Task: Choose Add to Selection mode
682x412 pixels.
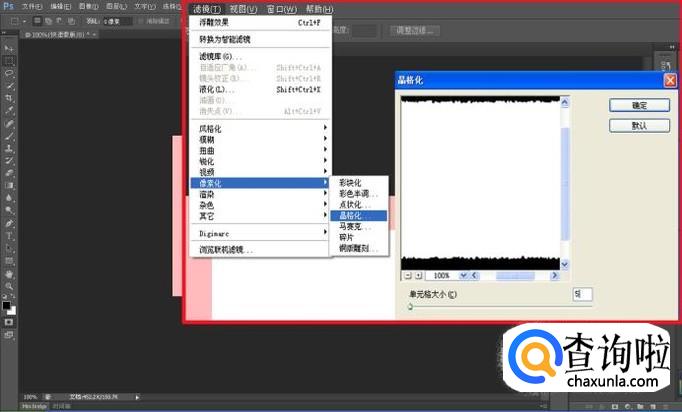Action: pyautogui.click(x=48, y=21)
